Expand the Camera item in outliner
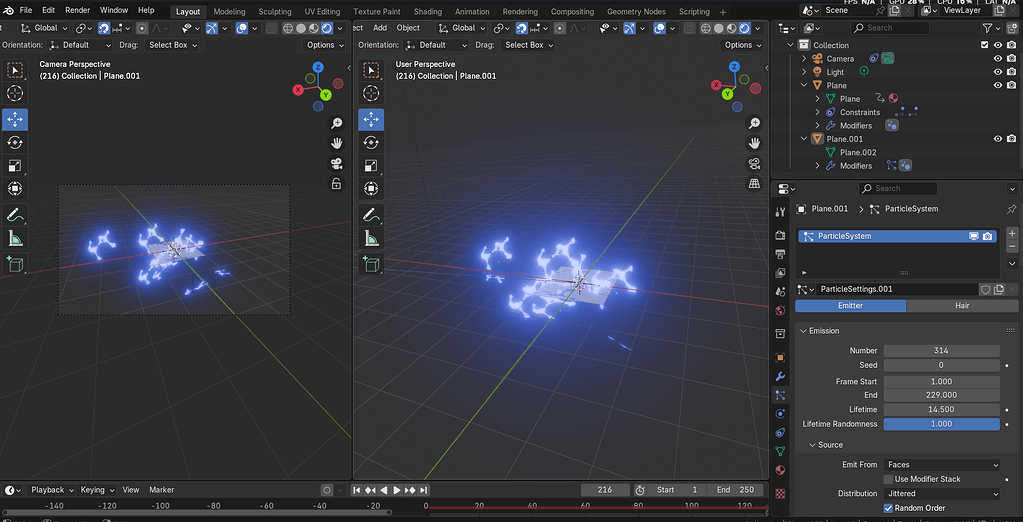1023x522 pixels. click(804, 59)
